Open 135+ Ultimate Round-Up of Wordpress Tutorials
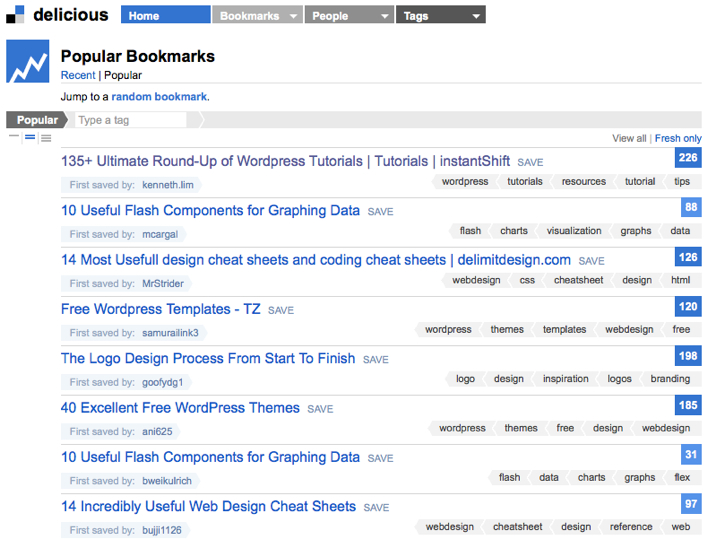708x540 pixels. [285, 161]
